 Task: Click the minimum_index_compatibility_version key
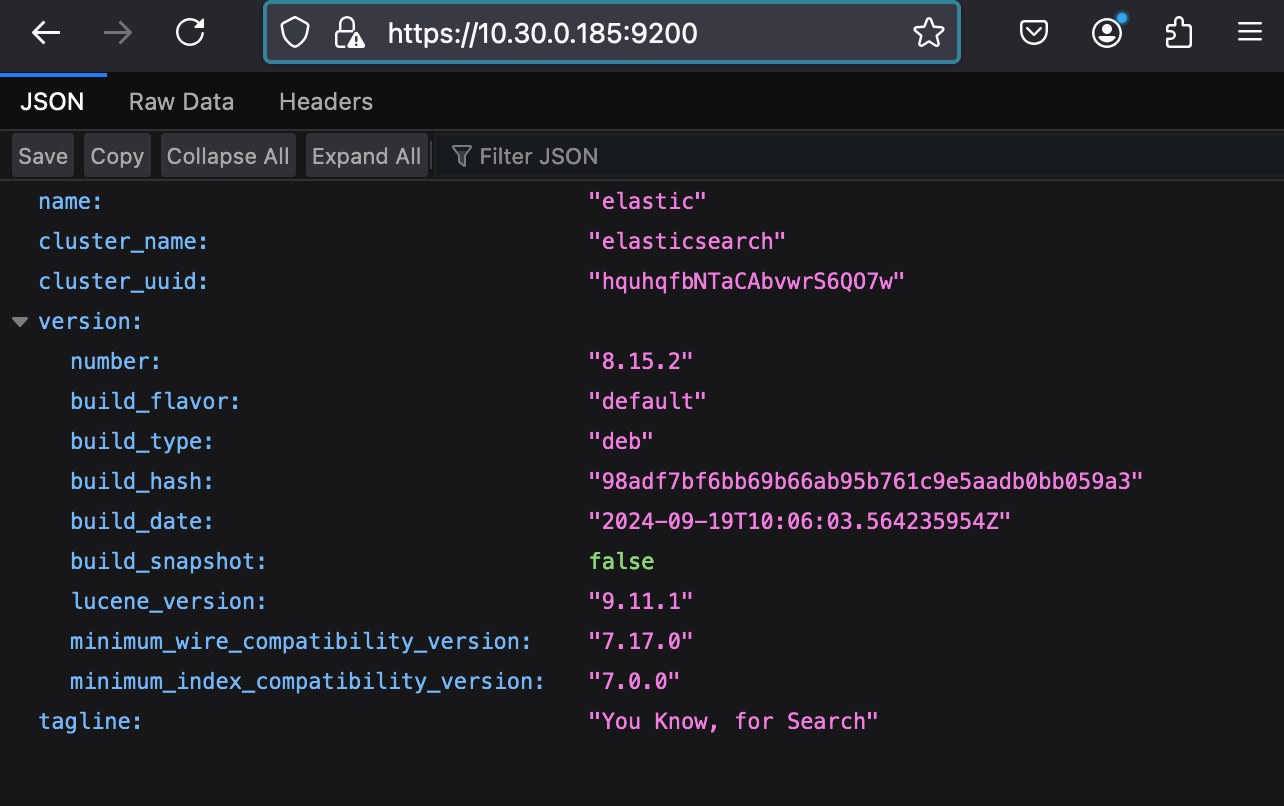tap(307, 682)
